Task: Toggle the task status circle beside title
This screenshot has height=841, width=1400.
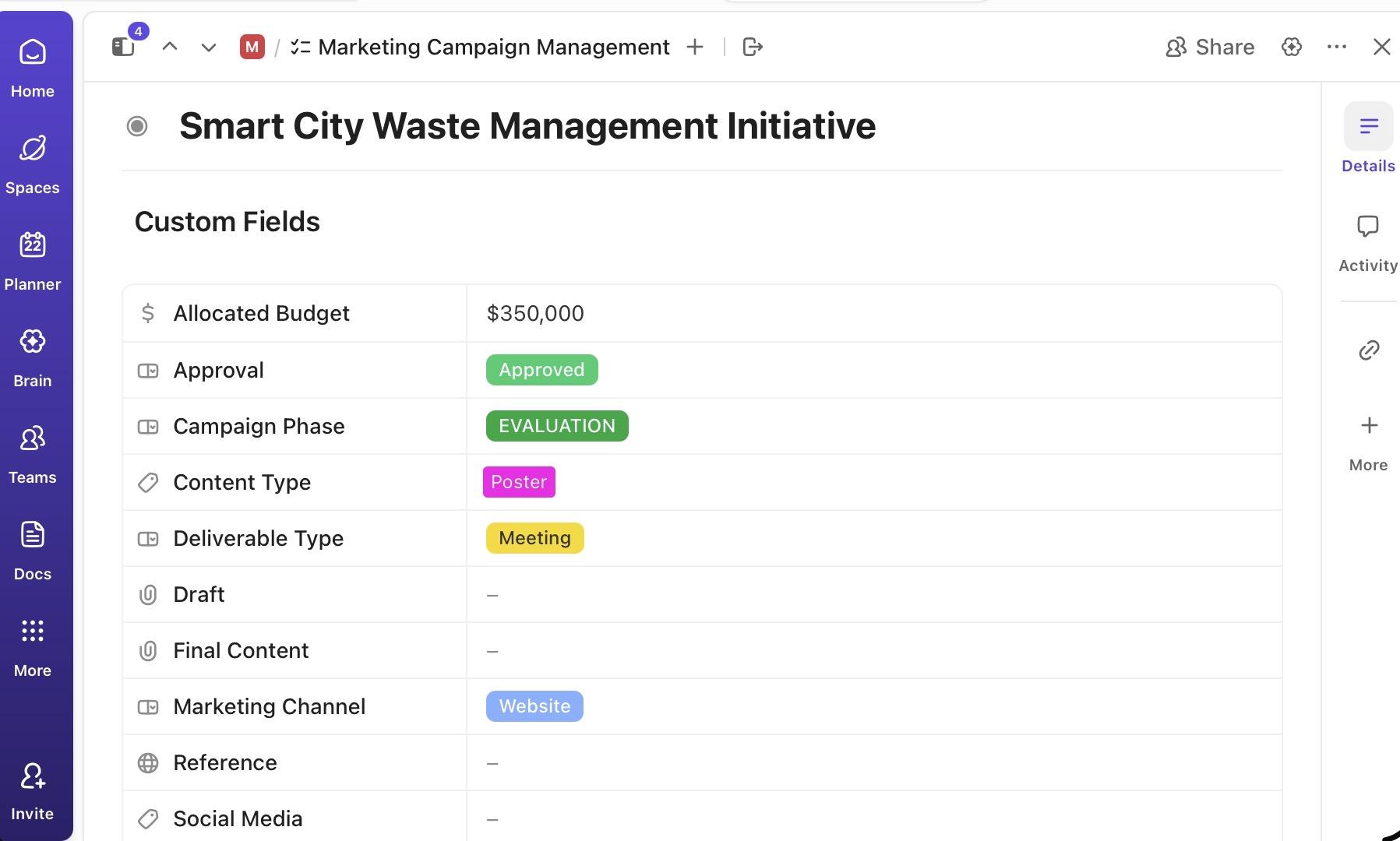Action: 137,126
